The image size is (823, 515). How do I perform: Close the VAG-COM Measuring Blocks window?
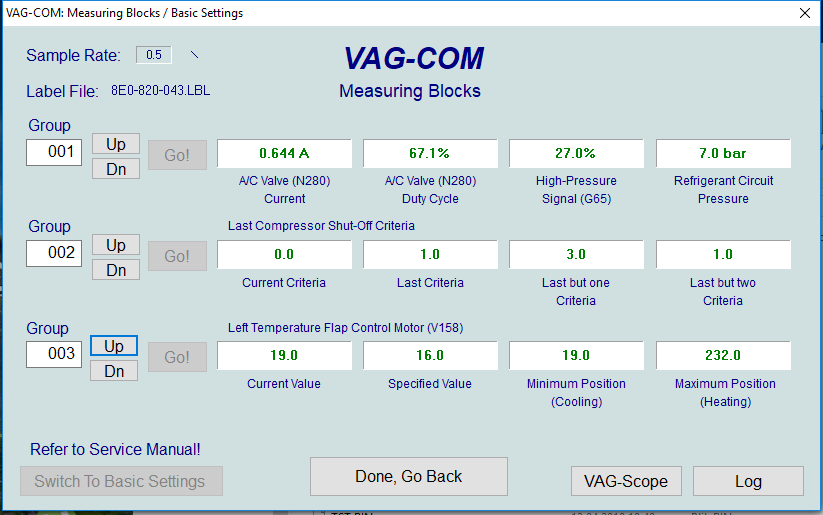pos(805,13)
